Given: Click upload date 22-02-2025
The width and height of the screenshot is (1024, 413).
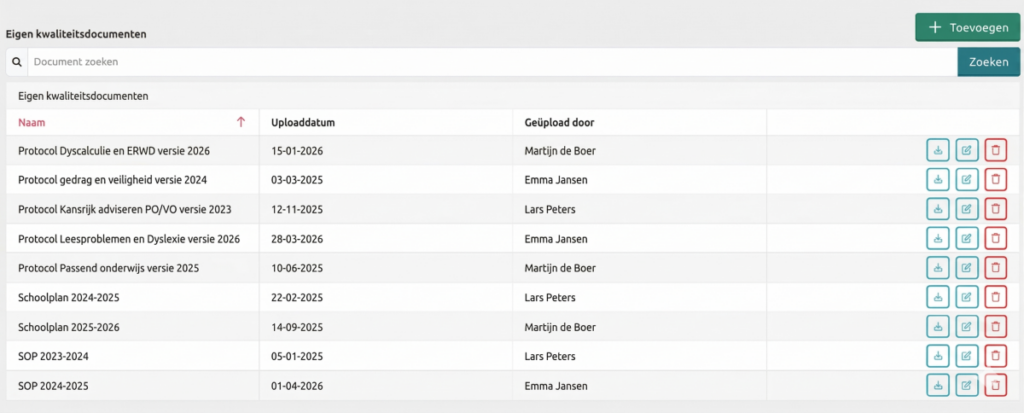Looking at the screenshot, I should coord(297,297).
